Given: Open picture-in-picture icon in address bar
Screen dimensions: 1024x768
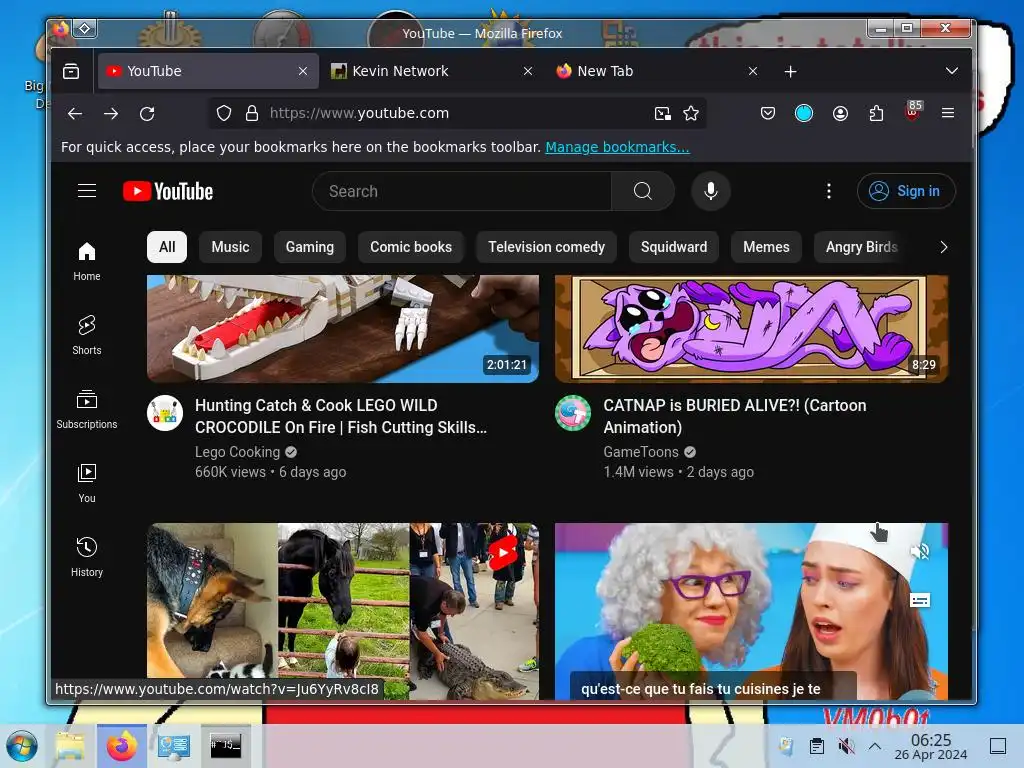Looking at the screenshot, I should 663,114.
